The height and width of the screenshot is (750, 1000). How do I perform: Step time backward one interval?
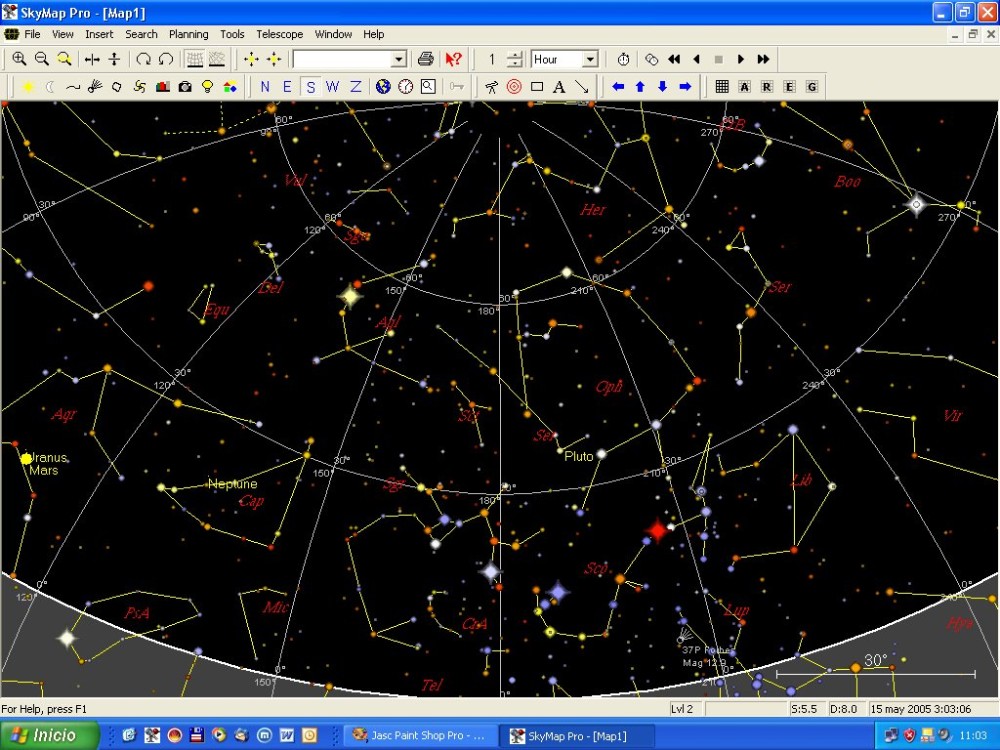(696, 59)
